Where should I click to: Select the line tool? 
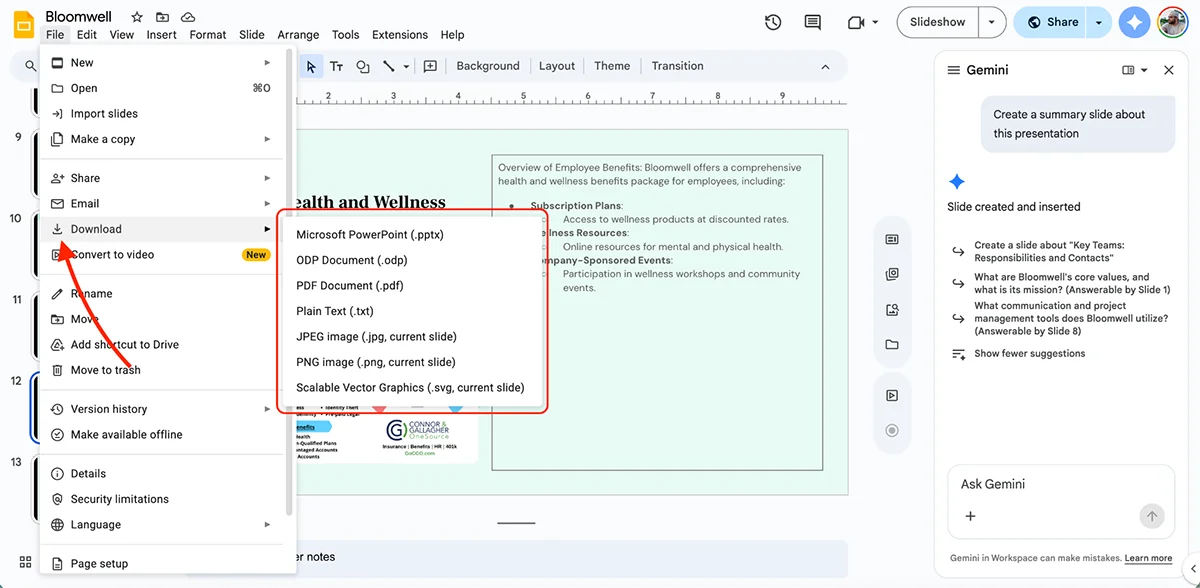pos(389,66)
